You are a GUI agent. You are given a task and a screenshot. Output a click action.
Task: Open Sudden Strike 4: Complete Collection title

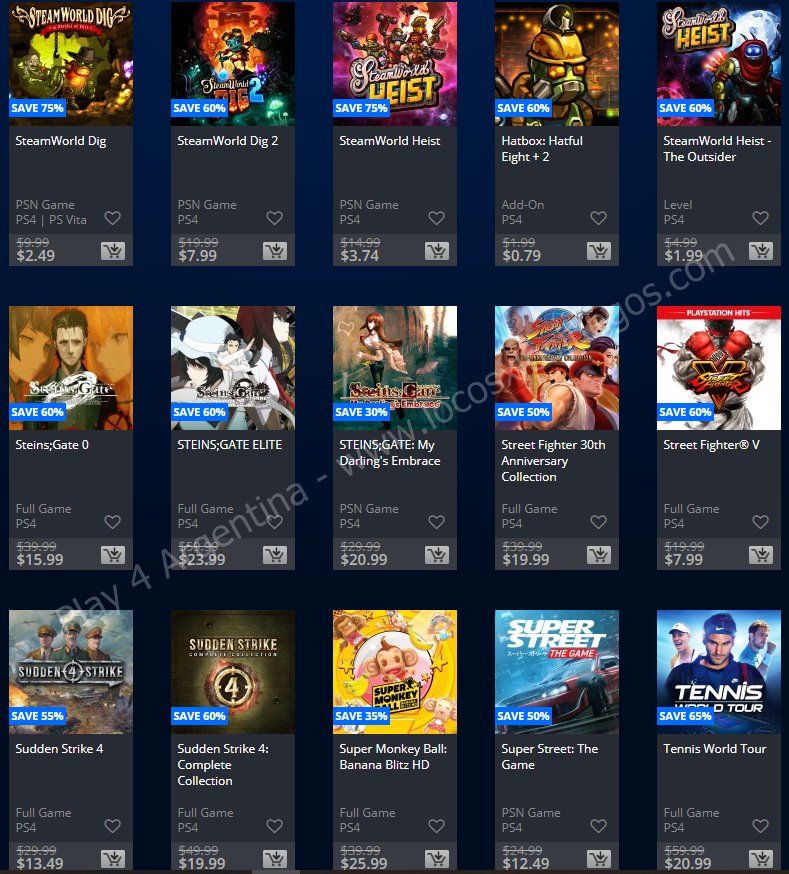click(223, 765)
